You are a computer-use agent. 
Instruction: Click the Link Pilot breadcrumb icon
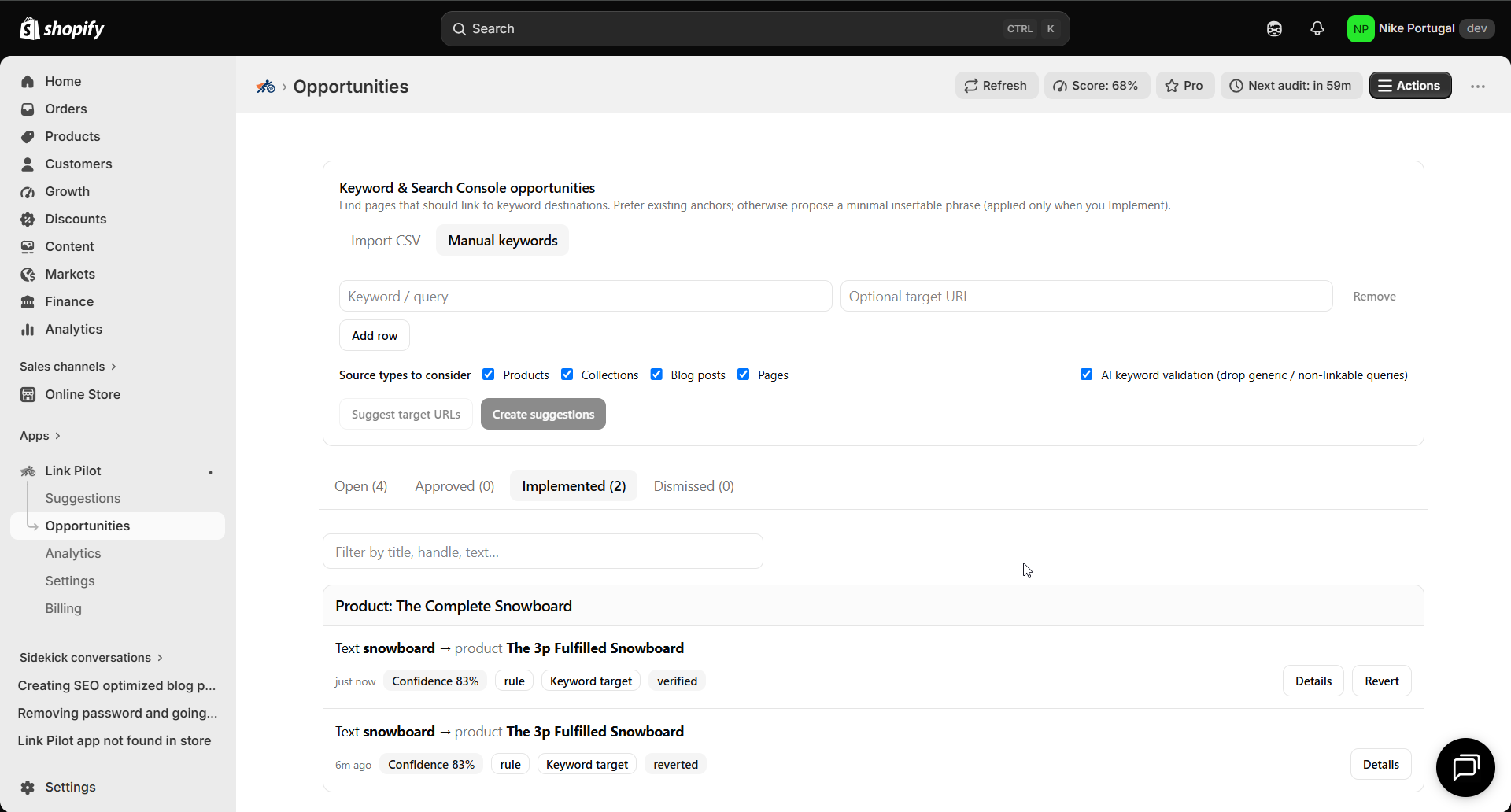point(265,87)
